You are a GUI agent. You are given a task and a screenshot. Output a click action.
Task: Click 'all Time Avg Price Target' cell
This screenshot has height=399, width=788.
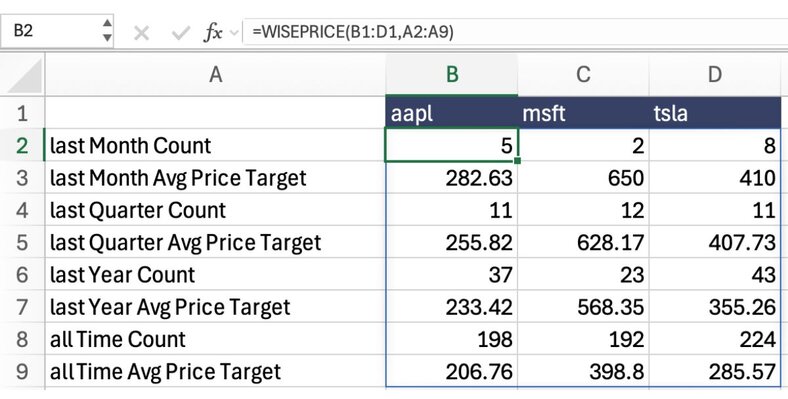pos(215,371)
